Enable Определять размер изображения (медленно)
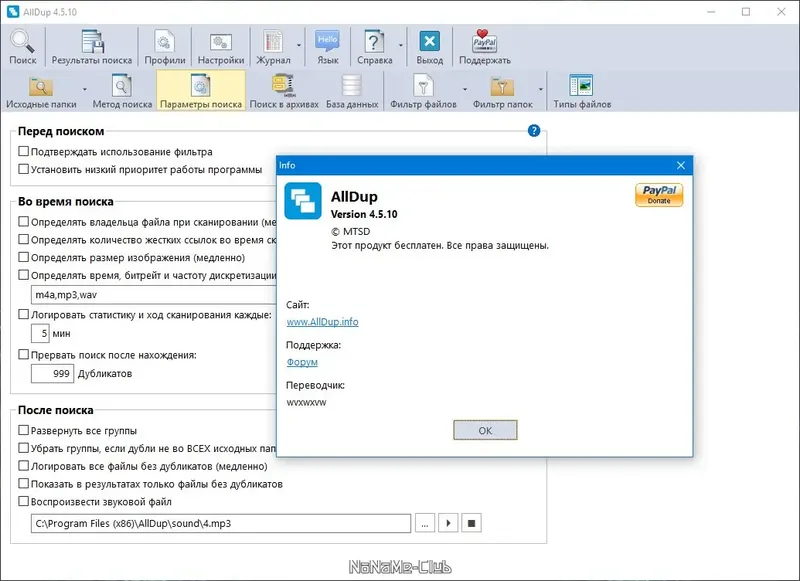Image resolution: width=800 pixels, height=581 pixels. tap(23, 257)
